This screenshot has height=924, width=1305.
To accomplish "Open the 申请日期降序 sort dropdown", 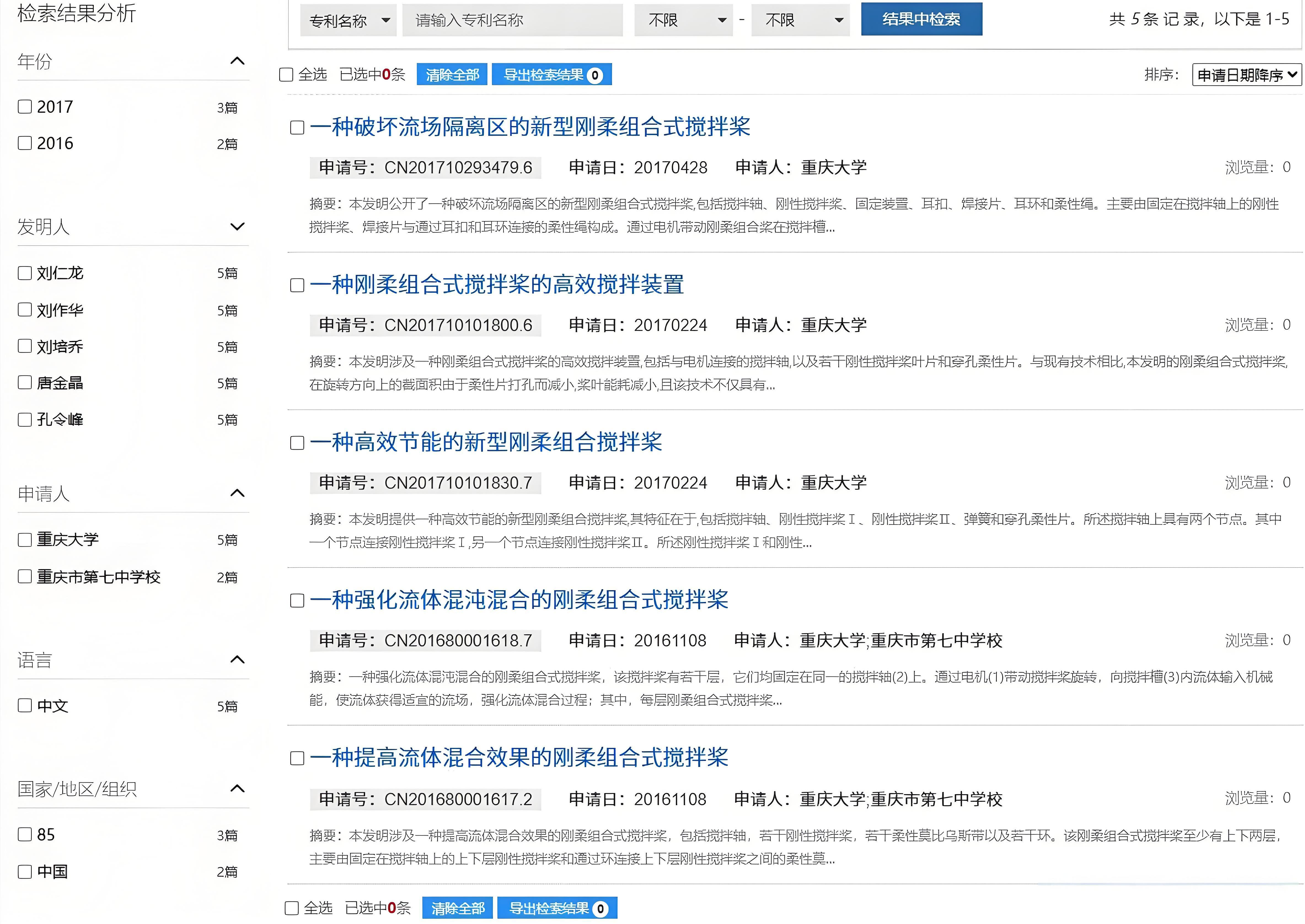I will click(x=1246, y=75).
